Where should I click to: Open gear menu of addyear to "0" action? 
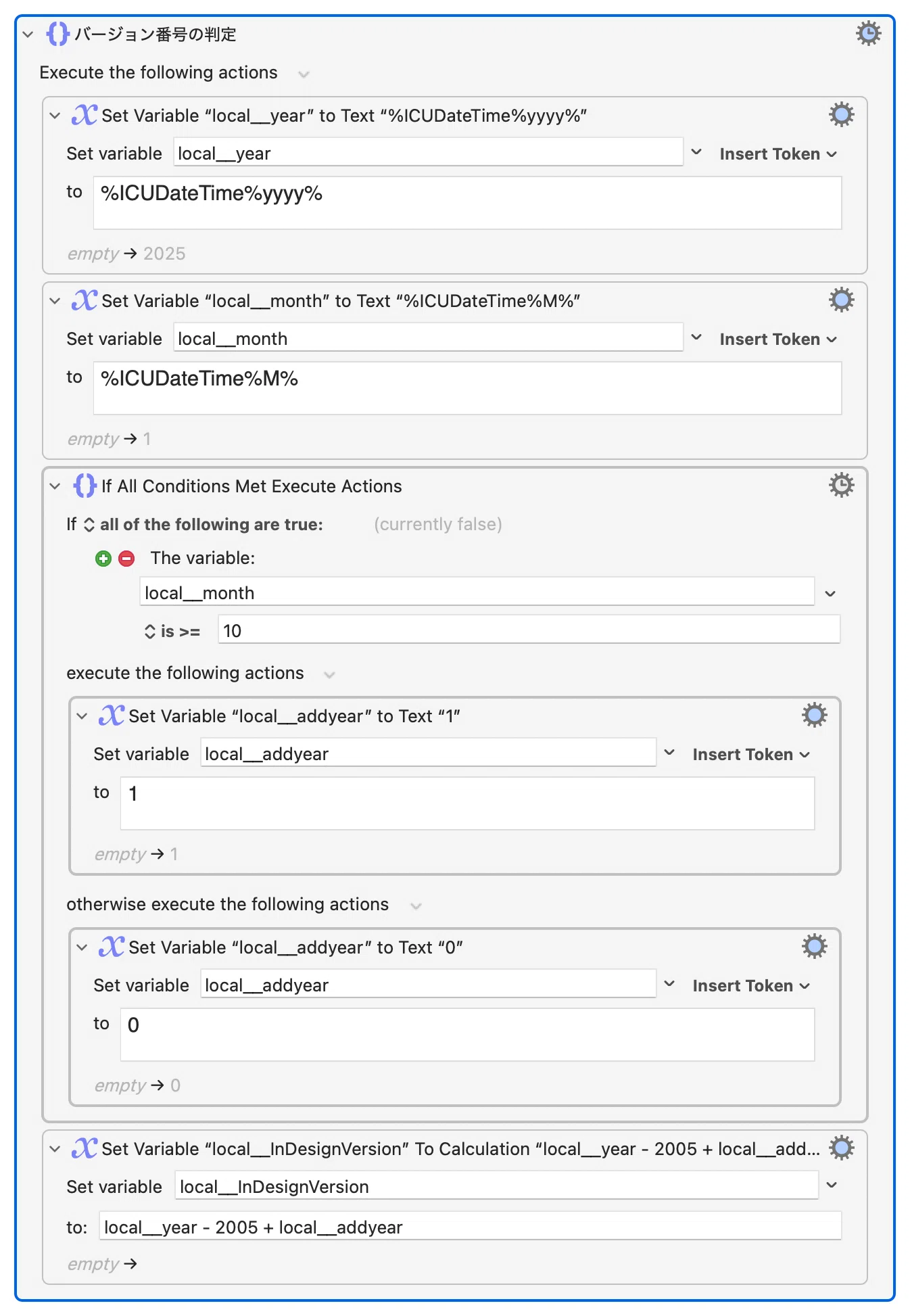814,947
